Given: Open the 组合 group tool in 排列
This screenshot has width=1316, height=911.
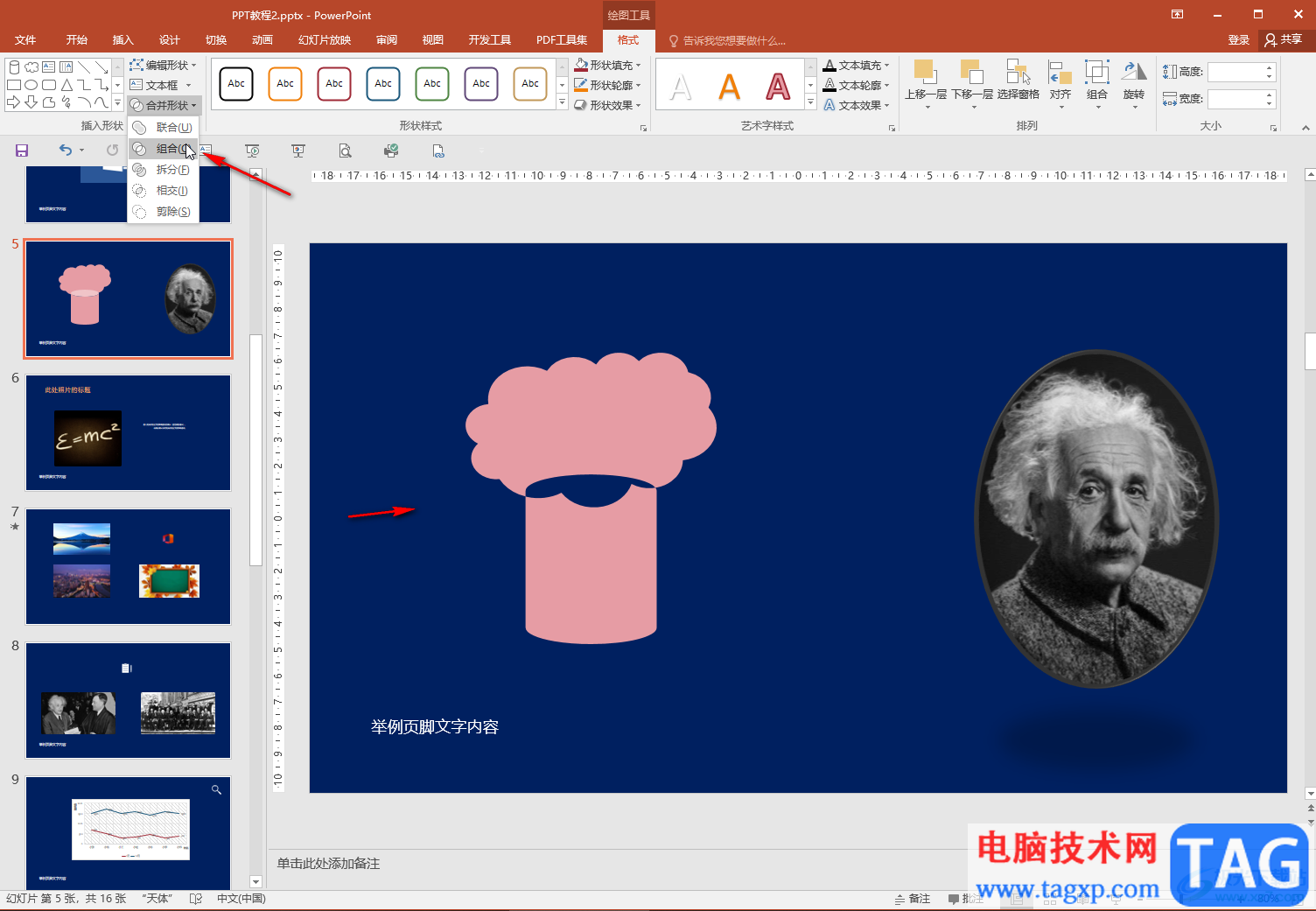Looking at the screenshot, I should tap(1097, 84).
